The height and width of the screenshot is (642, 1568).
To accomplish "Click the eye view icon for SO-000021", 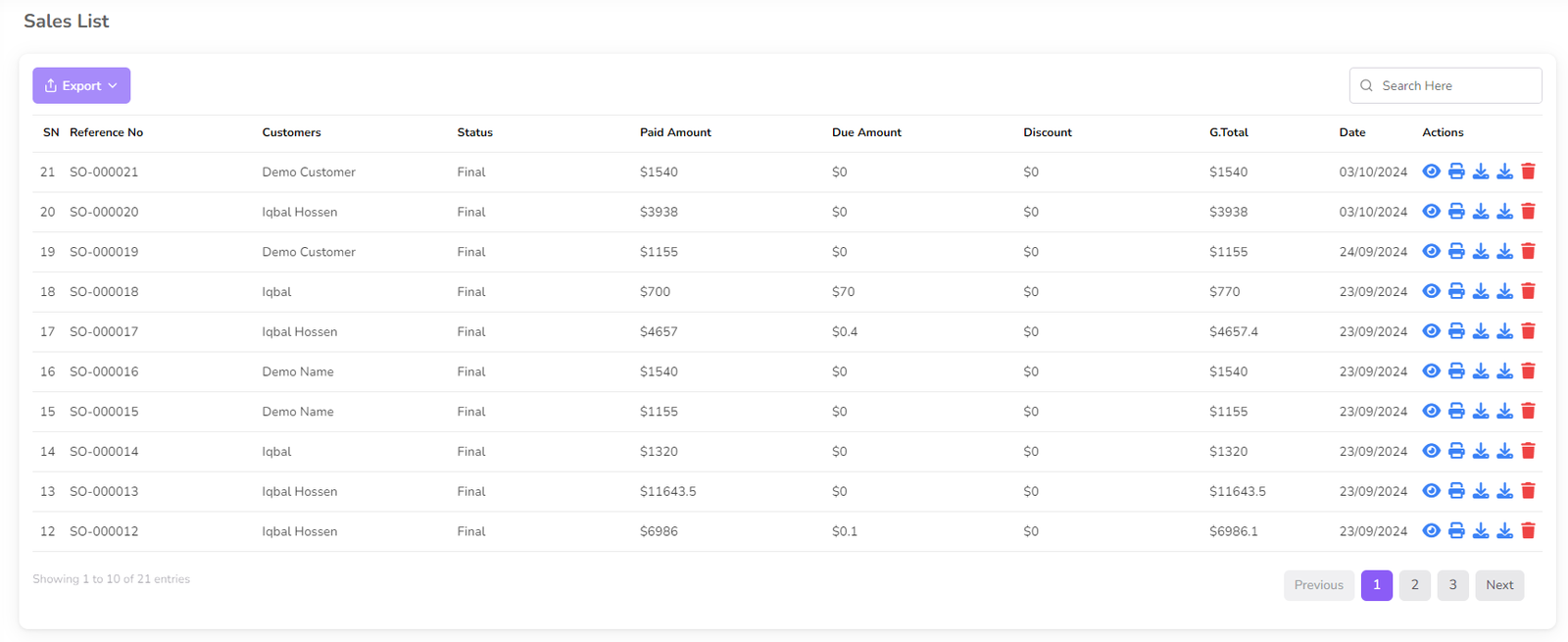I will 1431,172.
